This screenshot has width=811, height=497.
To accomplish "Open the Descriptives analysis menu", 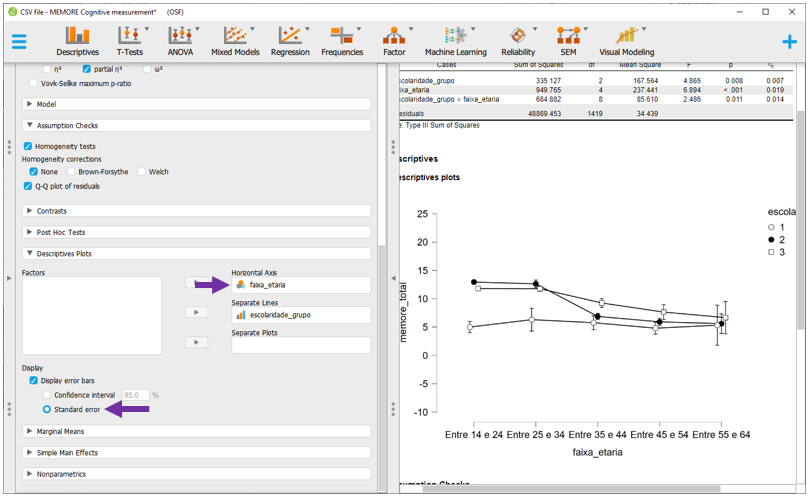I will tap(77, 41).
